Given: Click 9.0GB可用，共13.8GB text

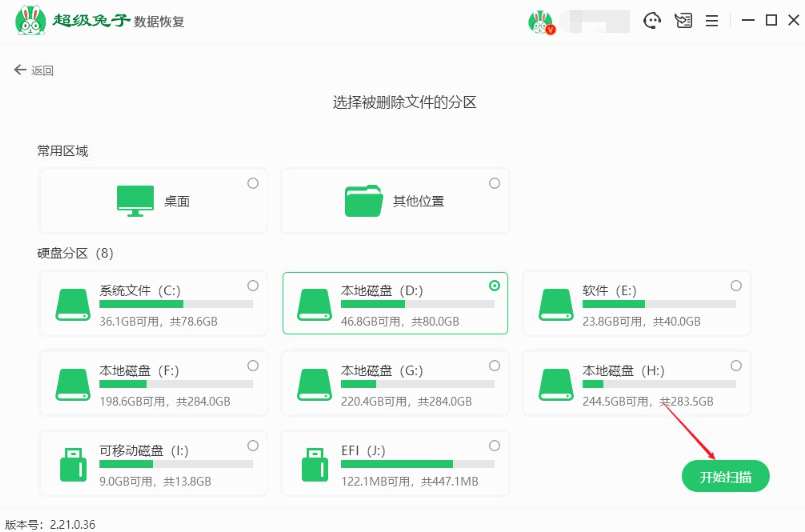Looking at the screenshot, I should pyautogui.click(x=156, y=482).
